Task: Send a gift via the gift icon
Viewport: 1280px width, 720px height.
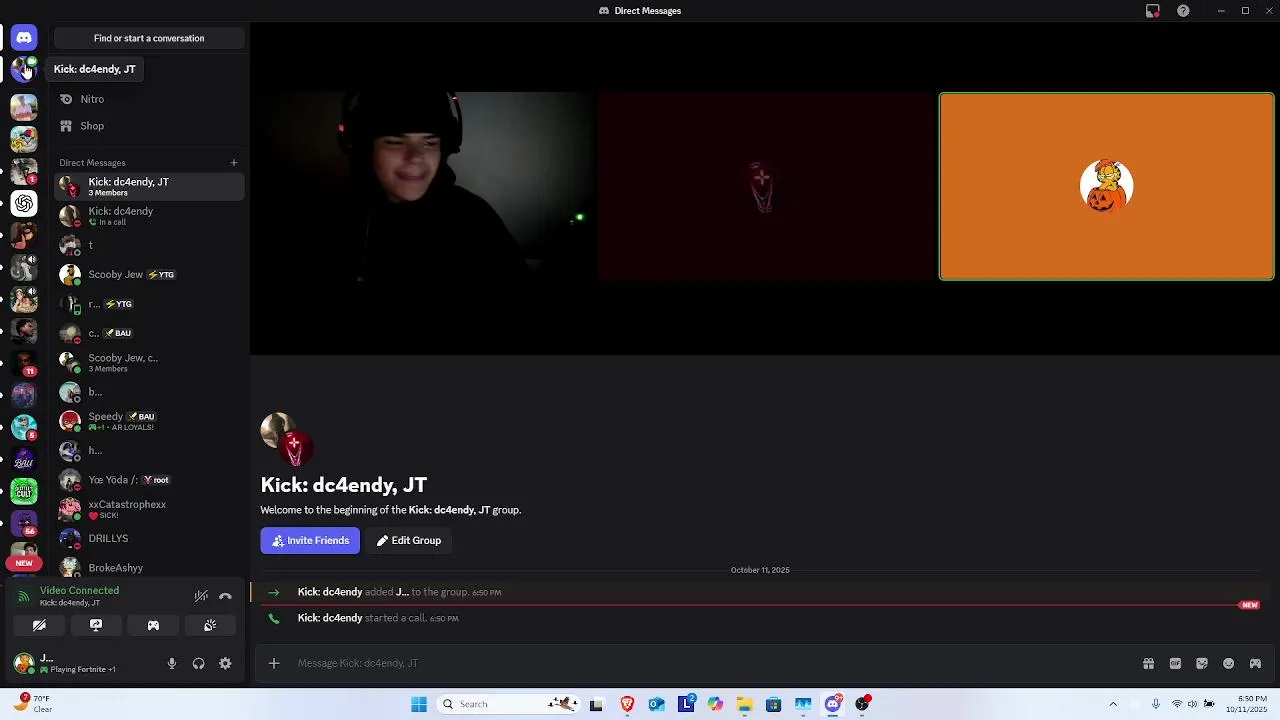Action: [1148, 663]
